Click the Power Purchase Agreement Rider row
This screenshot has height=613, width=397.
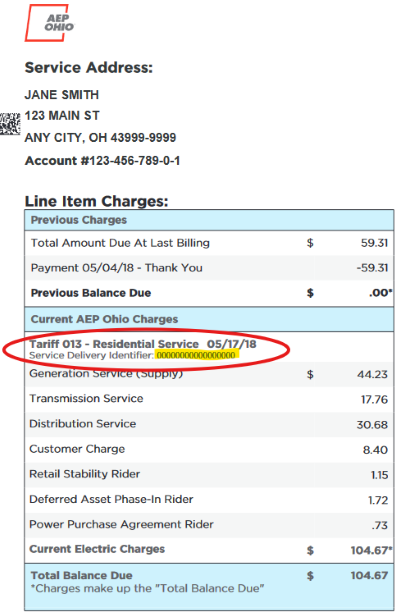(x=209, y=525)
